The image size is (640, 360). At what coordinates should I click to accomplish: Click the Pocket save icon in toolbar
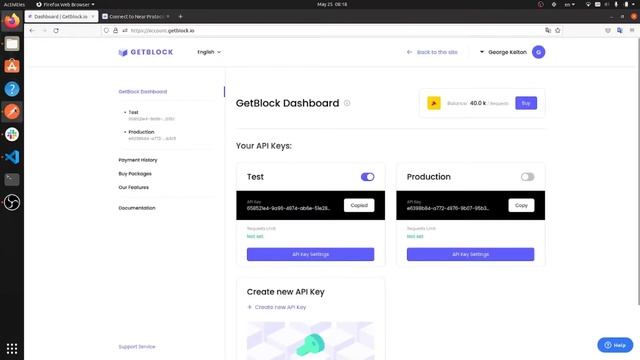(608, 31)
